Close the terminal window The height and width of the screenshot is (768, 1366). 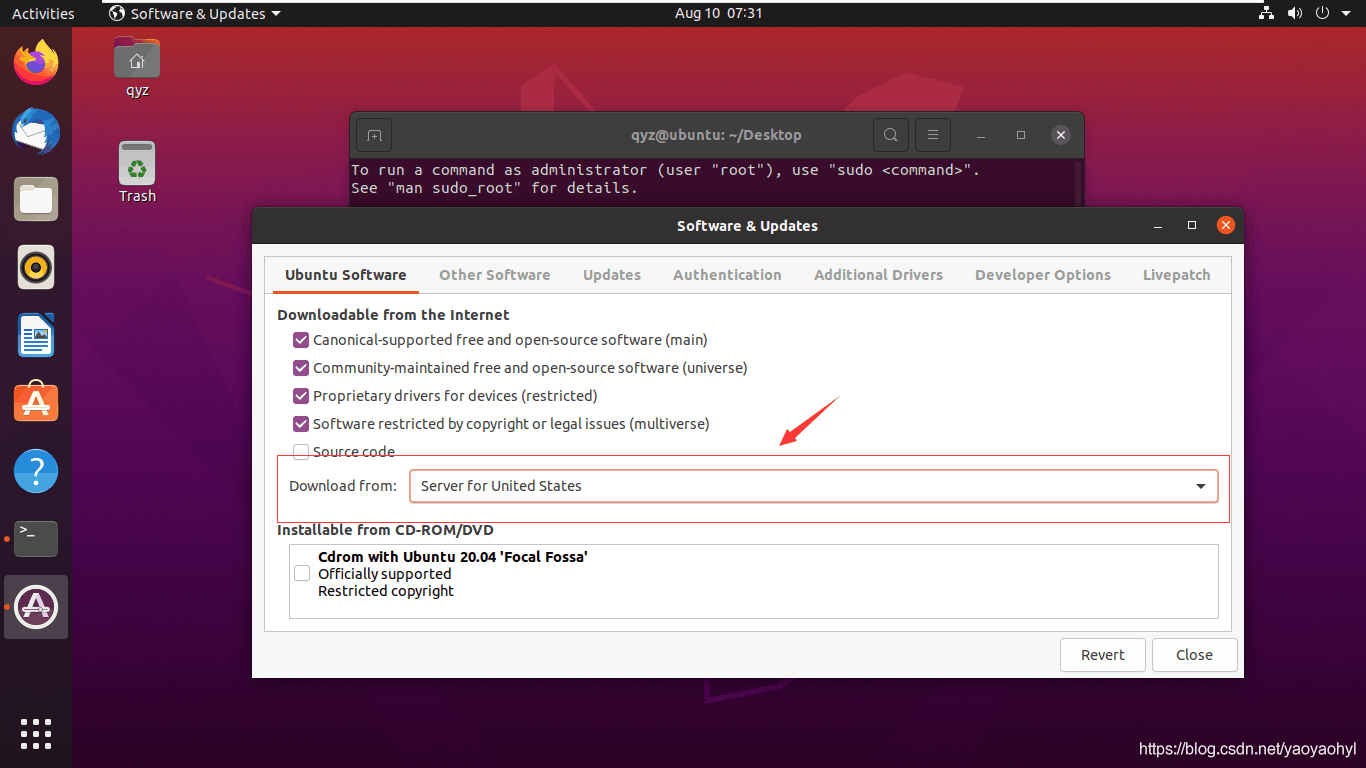pos(1061,135)
